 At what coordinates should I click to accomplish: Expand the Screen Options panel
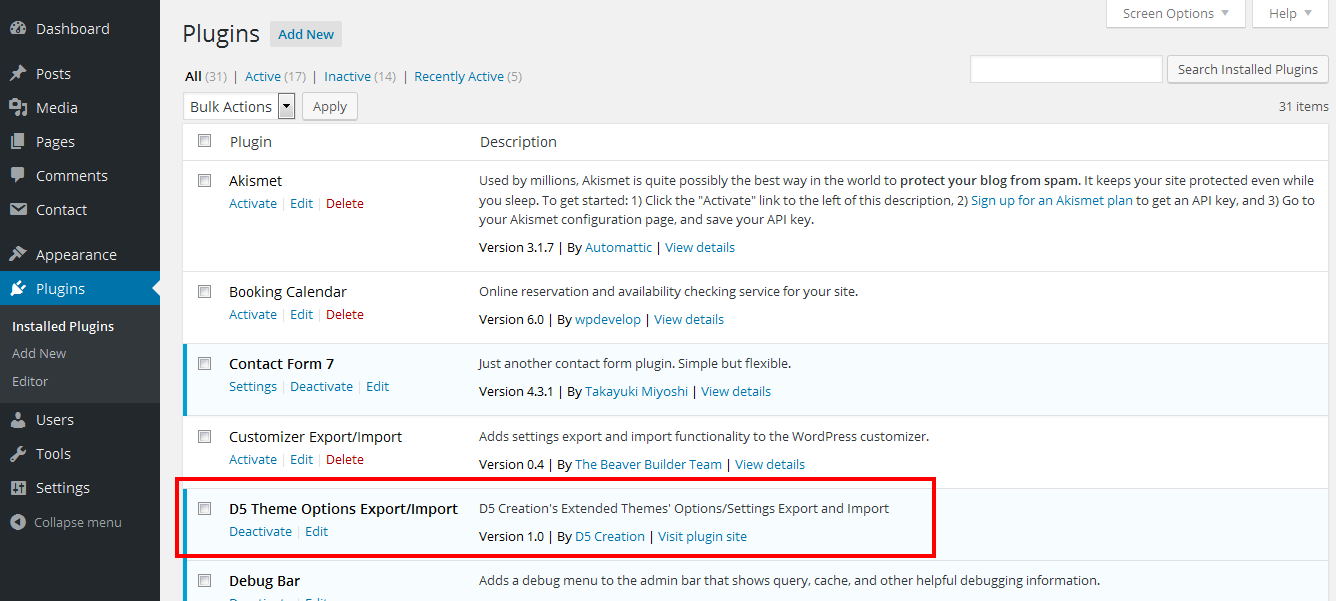coord(1176,14)
